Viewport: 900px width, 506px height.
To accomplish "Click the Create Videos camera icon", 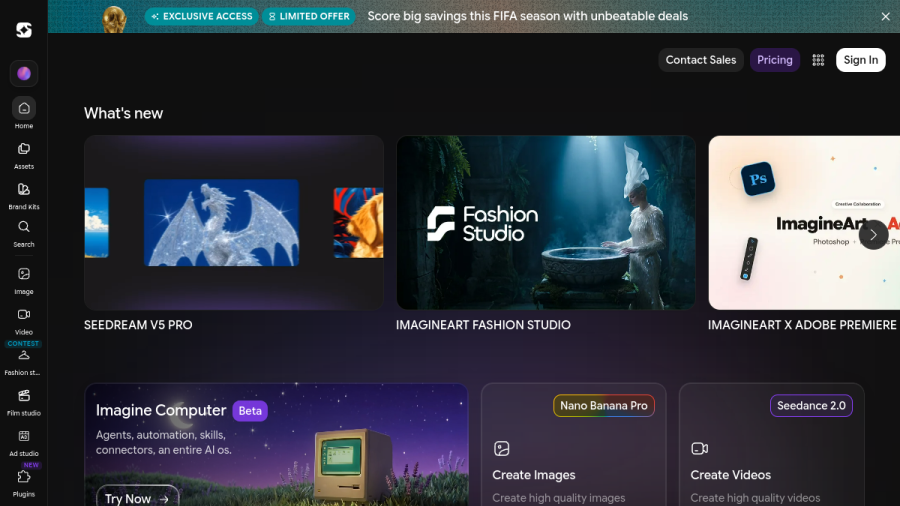I will [700, 449].
